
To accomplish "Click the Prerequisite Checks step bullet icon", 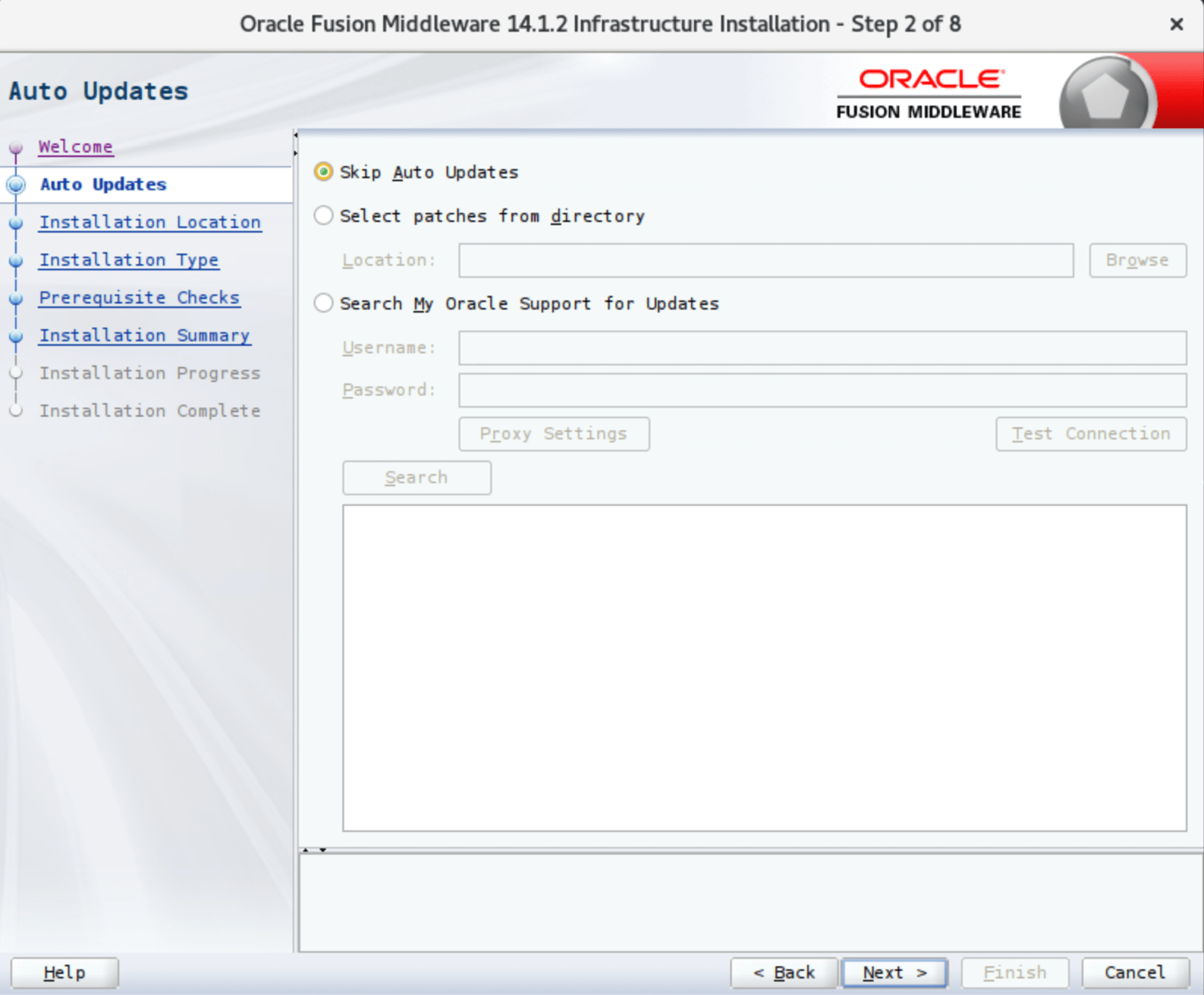I will pyautogui.click(x=16, y=298).
